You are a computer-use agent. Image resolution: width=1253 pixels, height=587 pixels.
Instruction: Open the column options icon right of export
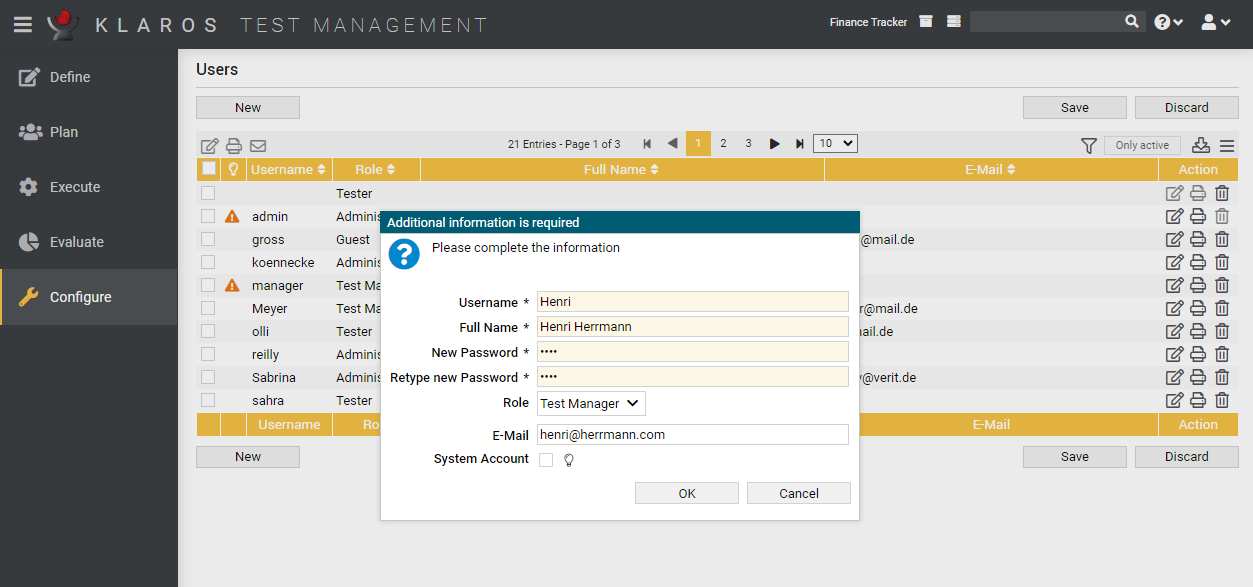pos(1228,145)
